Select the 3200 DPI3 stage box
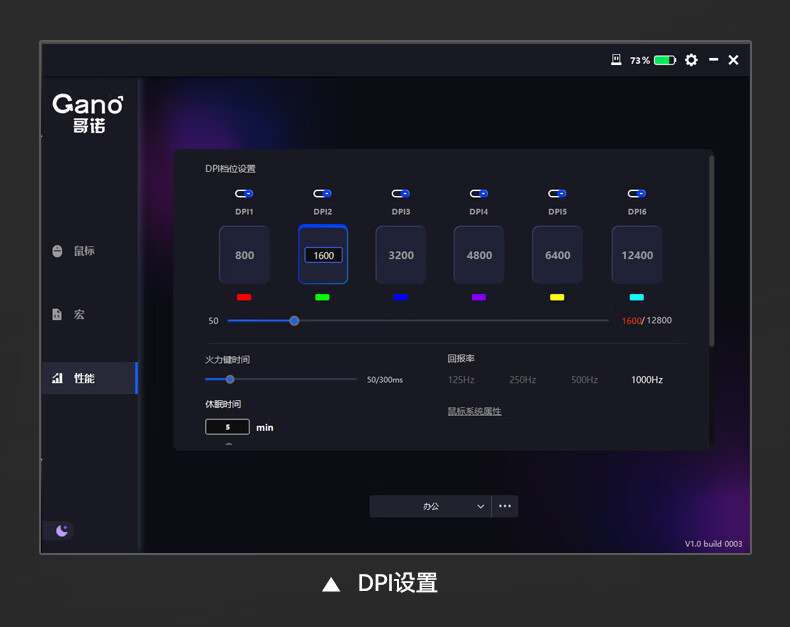This screenshot has height=627, width=790. click(x=401, y=255)
